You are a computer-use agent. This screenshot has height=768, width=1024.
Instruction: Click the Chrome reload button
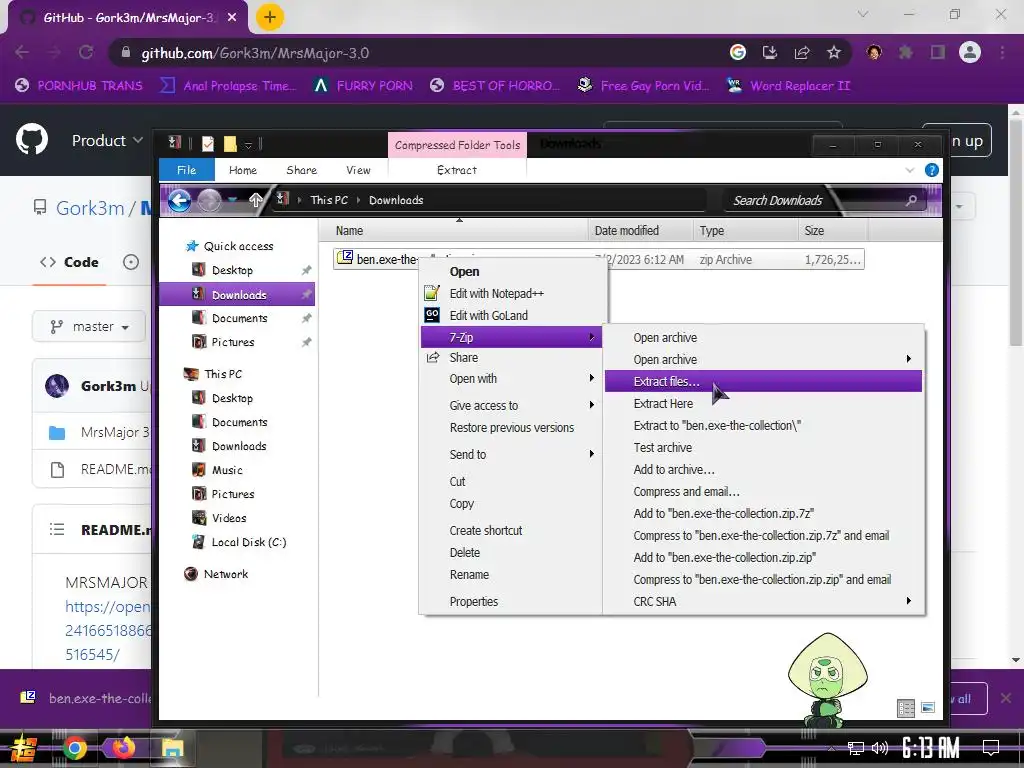click(86, 53)
